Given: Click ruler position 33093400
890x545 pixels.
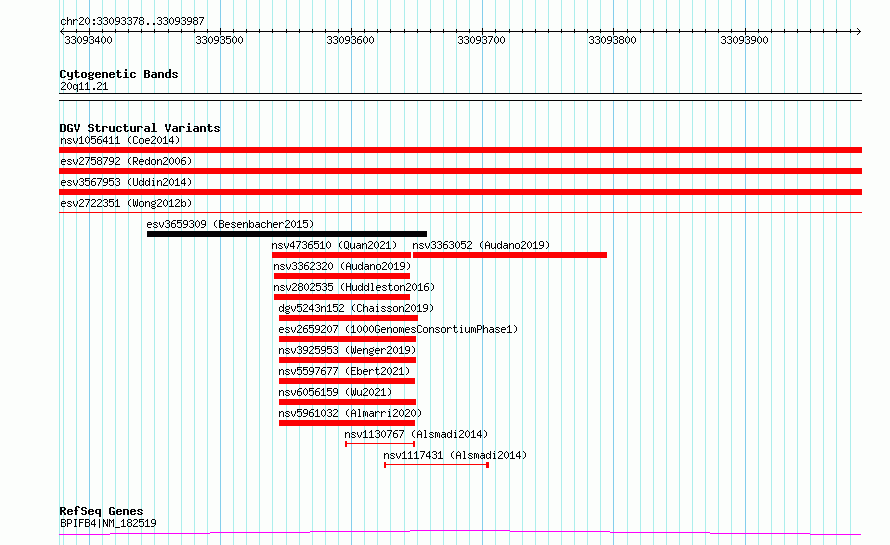Looking at the screenshot, I should click(x=89, y=40).
